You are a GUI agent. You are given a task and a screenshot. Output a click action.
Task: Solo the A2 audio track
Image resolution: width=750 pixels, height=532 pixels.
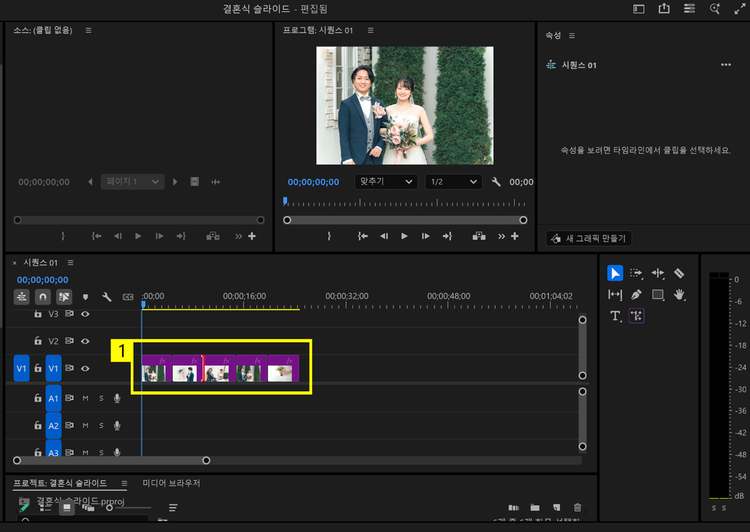click(101, 425)
